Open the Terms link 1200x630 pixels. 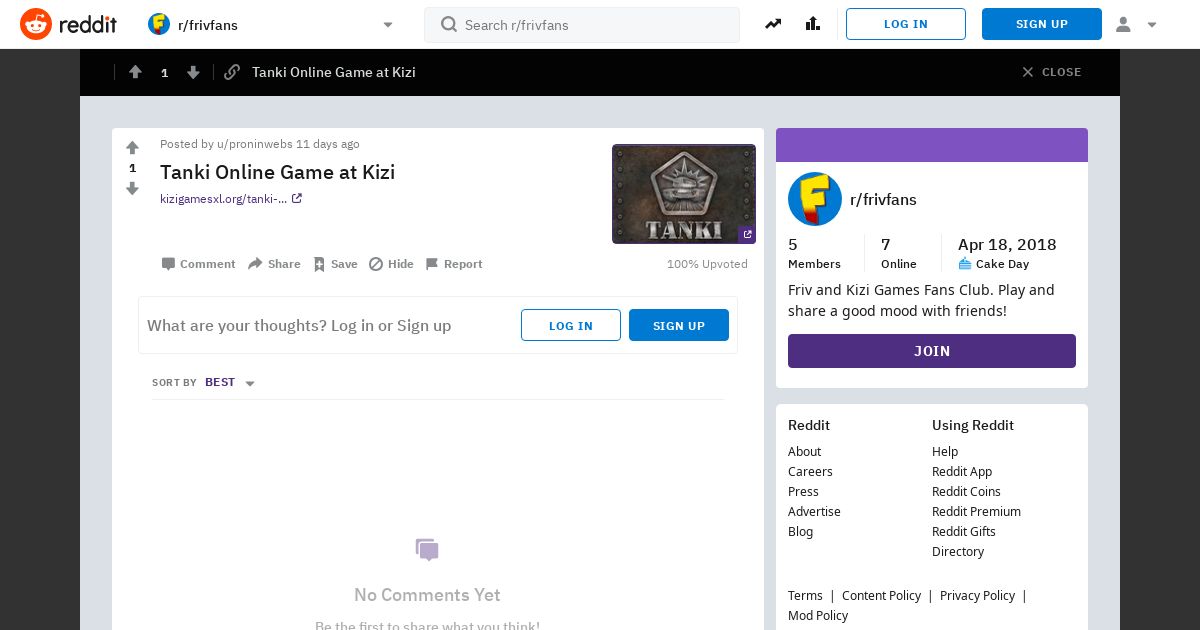[x=805, y=595]
